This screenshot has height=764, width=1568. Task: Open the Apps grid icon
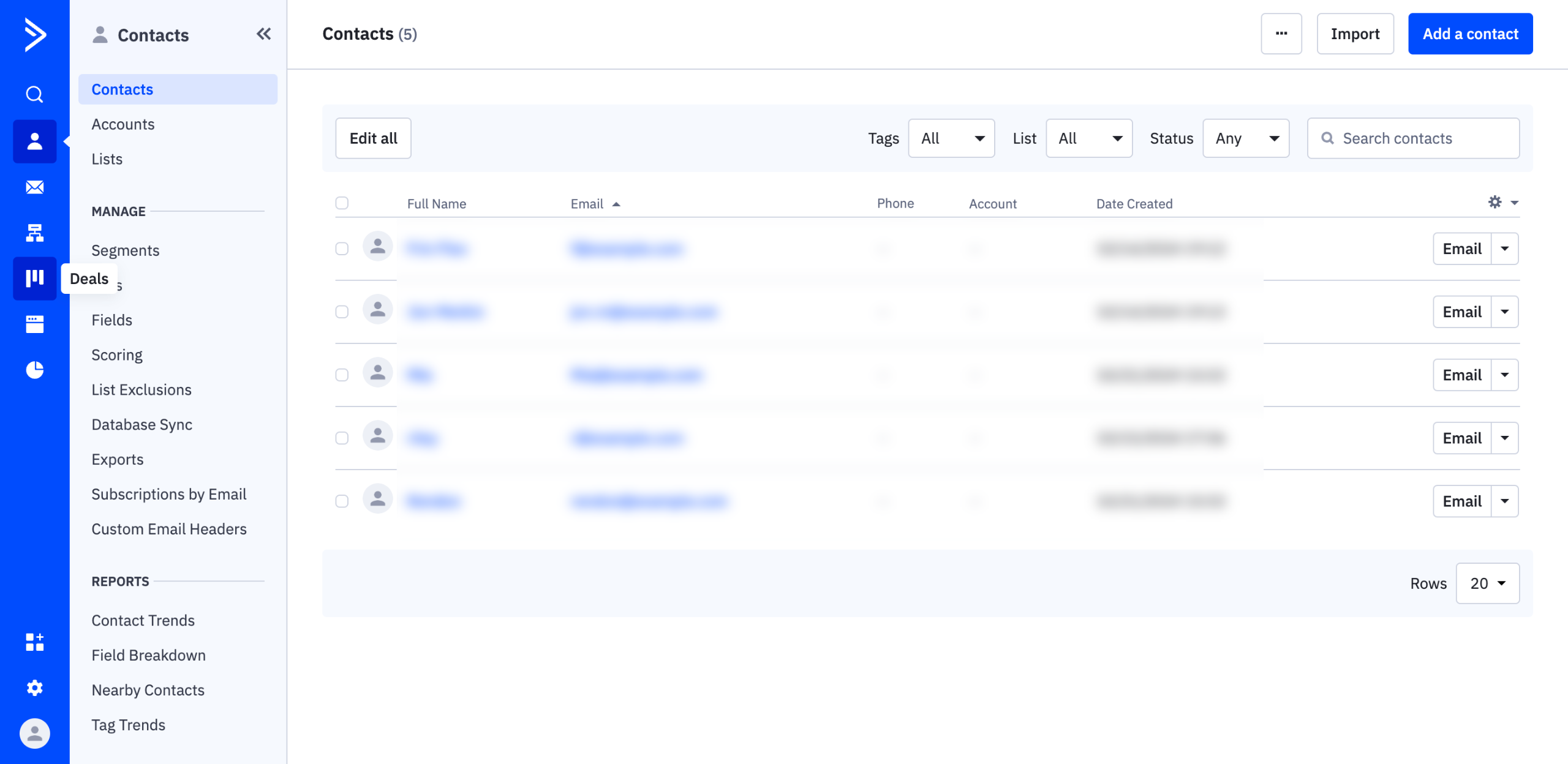[x=34, y=642]
